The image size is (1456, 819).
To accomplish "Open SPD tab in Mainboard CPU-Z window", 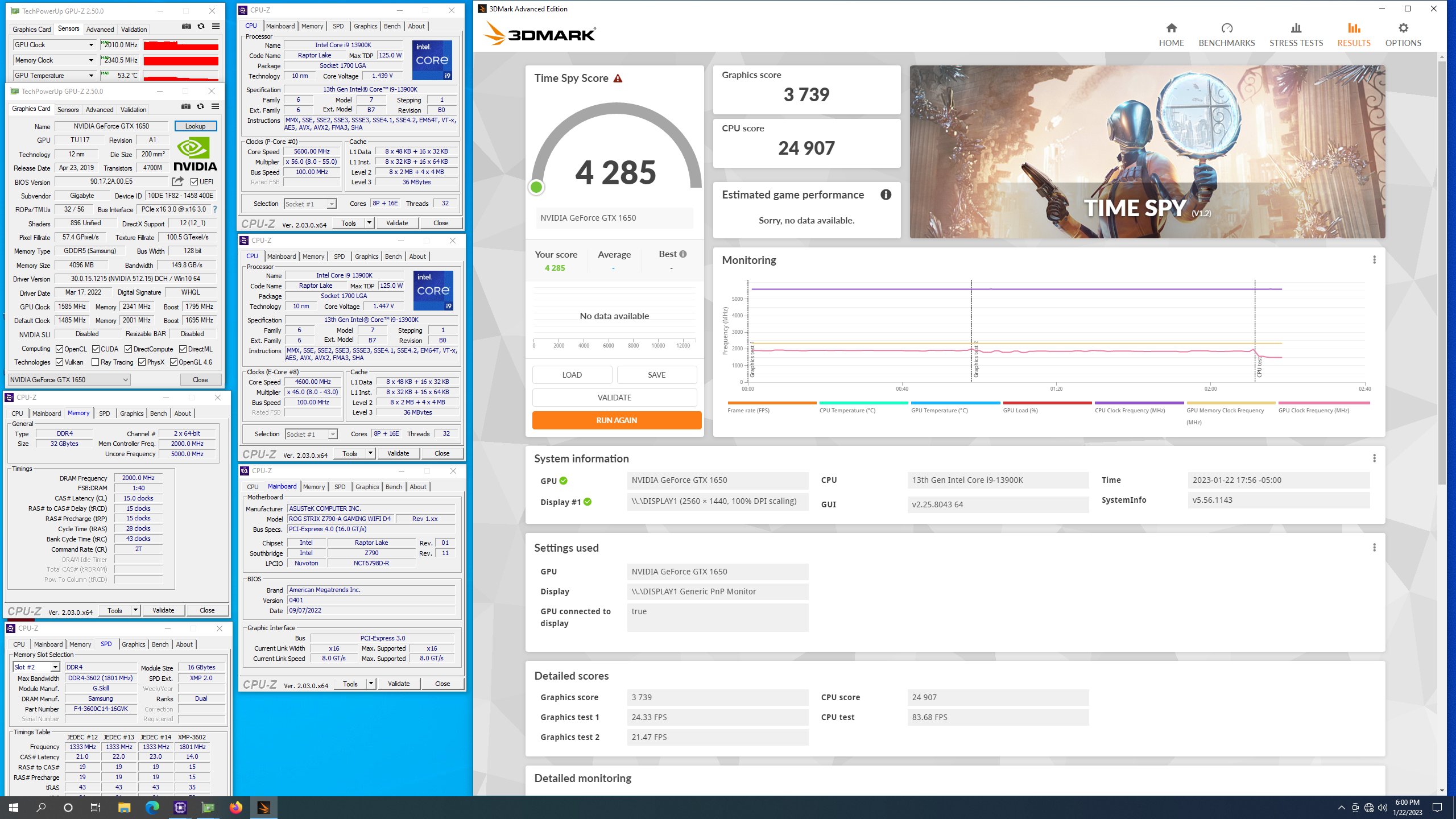I will pyautogui.click(x=340, y=487).
